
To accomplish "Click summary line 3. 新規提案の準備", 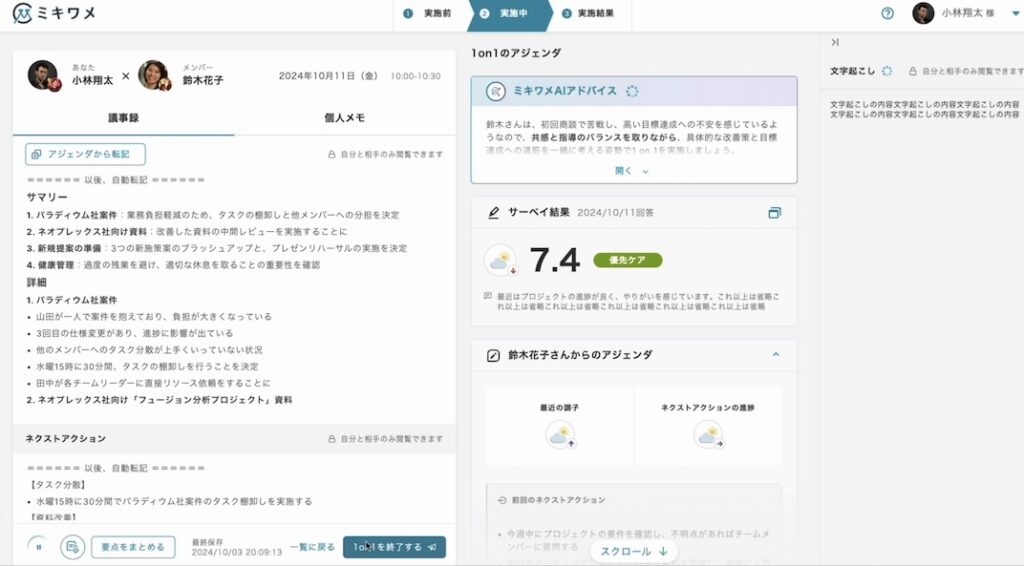I will coord(217,248).
